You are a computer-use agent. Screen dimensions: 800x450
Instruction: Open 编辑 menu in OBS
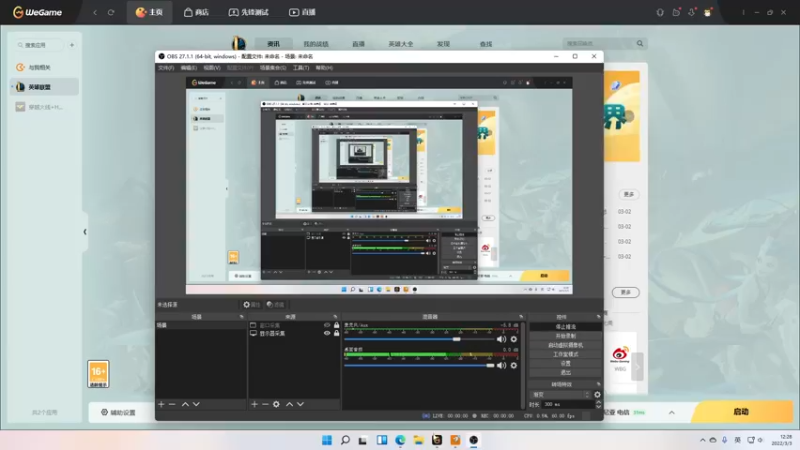point(188,68)
